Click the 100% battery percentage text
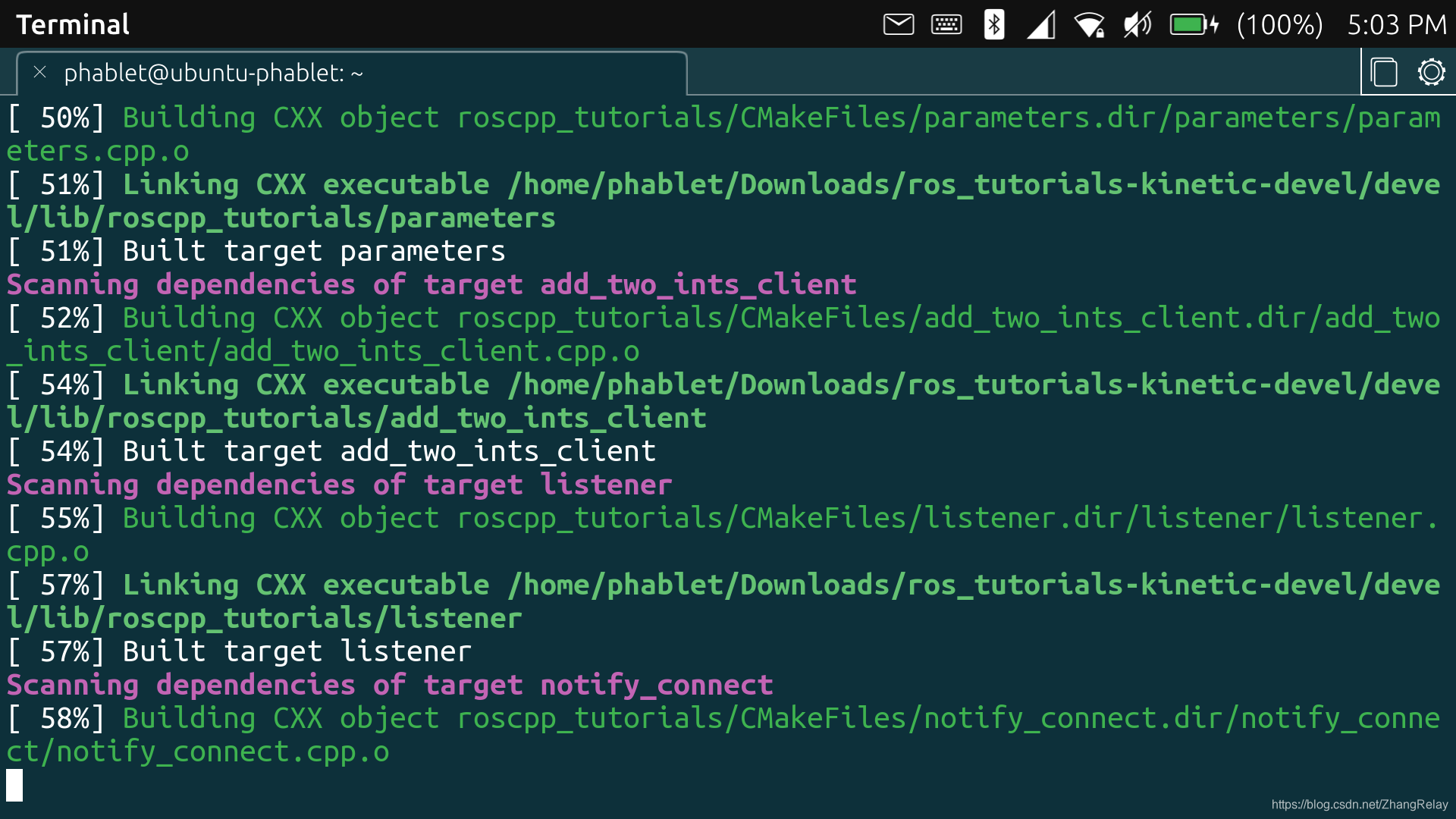The width and height of the screenshot is (1456, 819). click(1279, 24)
